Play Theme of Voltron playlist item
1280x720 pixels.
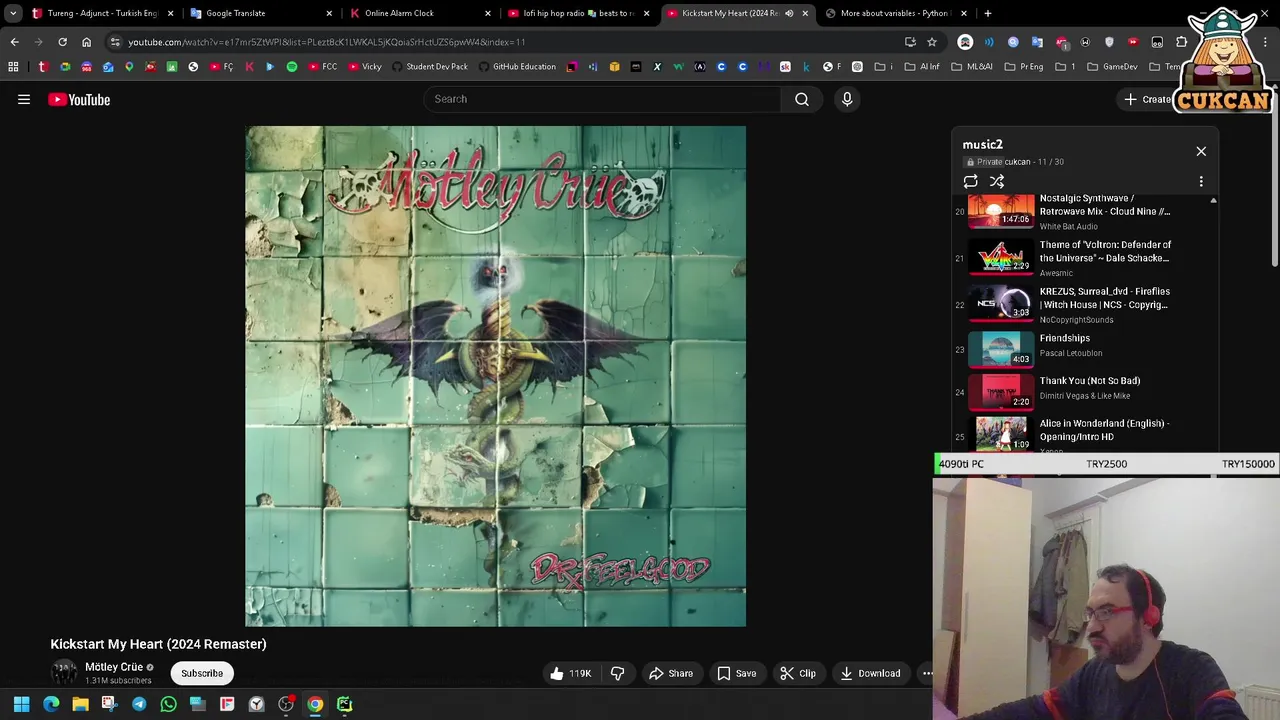tap(1082, 258)
